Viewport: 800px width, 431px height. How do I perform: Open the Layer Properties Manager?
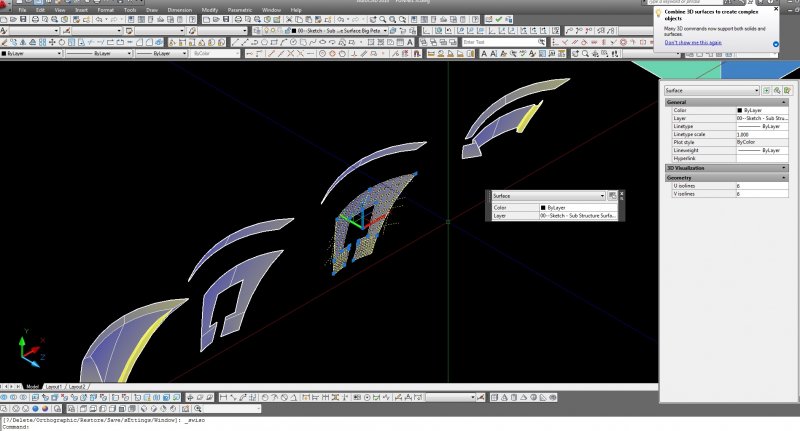point(257,31)
